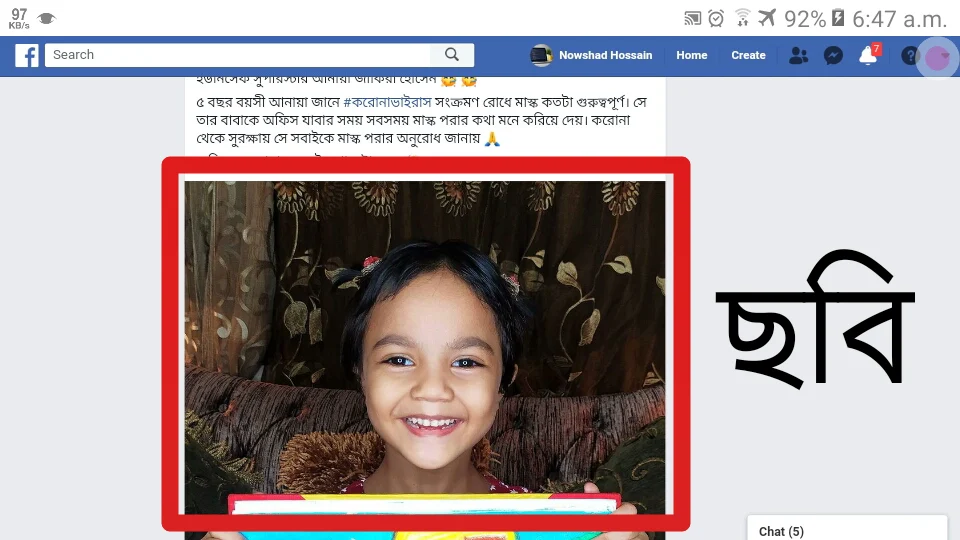Expand the account dropdown arrow
The width and height of the screenshot is (960, 540).
[945, 56]
